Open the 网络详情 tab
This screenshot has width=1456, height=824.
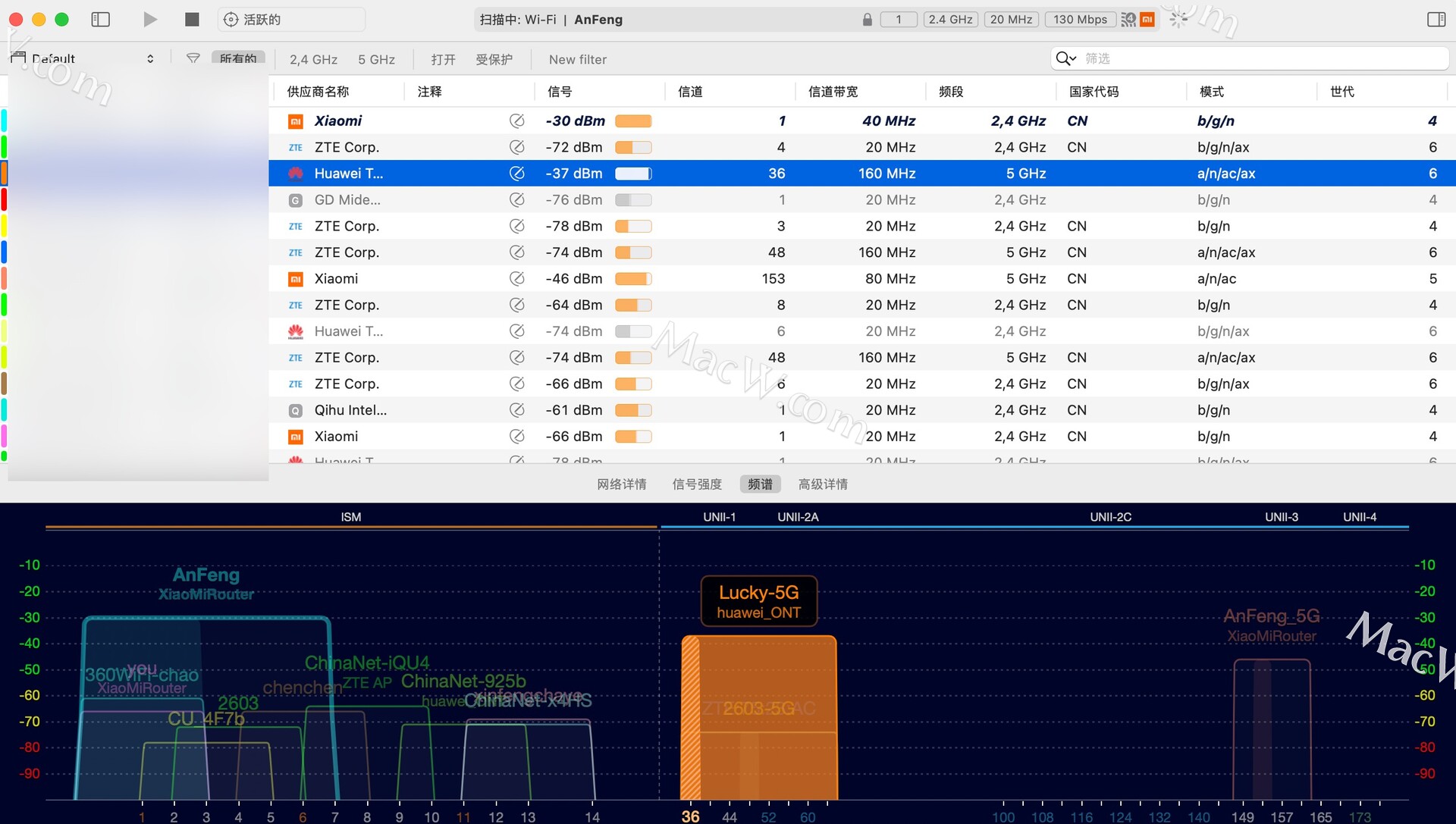coord(622,484)
